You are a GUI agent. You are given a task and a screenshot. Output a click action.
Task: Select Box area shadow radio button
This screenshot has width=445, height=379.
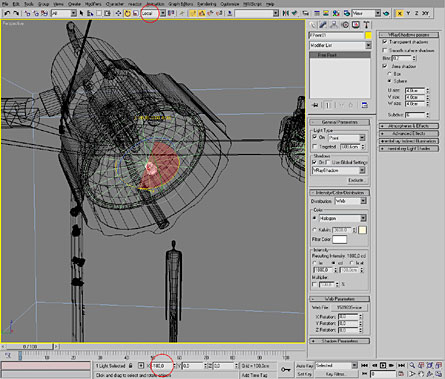pyautogui.click(x=389, y=74)
